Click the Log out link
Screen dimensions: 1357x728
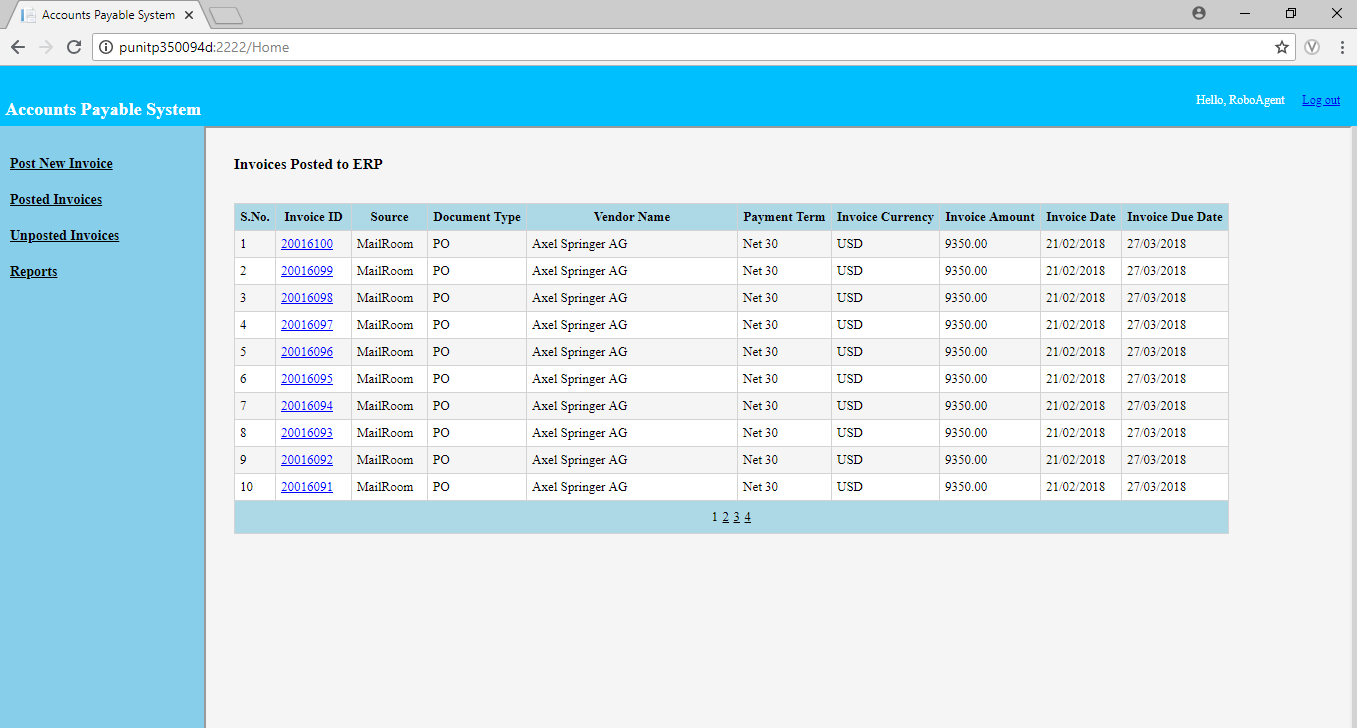(x=1321, y=100)
